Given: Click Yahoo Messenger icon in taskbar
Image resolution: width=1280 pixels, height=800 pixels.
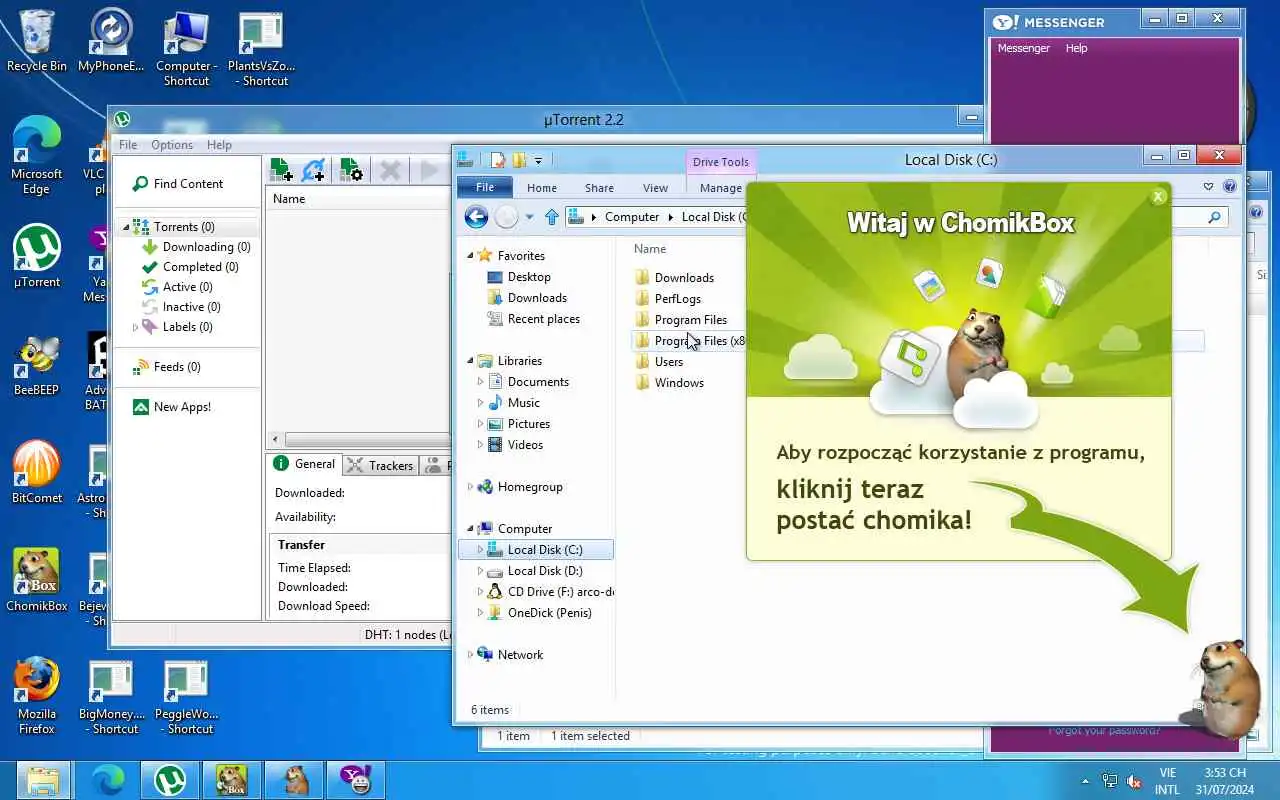Looking at the screenshot, I should click(356, 780).
